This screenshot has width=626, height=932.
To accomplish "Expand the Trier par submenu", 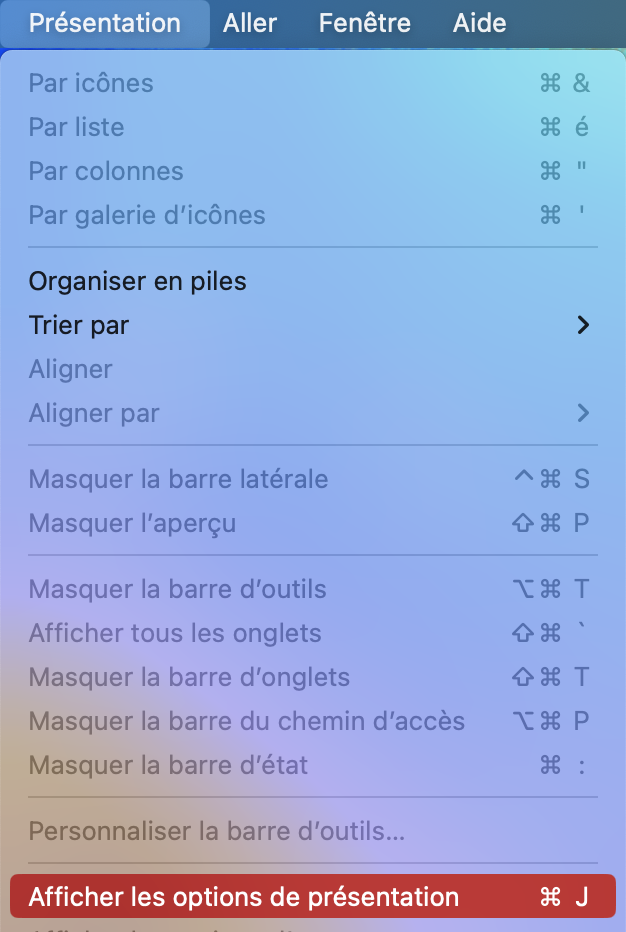I will (79, 325).
